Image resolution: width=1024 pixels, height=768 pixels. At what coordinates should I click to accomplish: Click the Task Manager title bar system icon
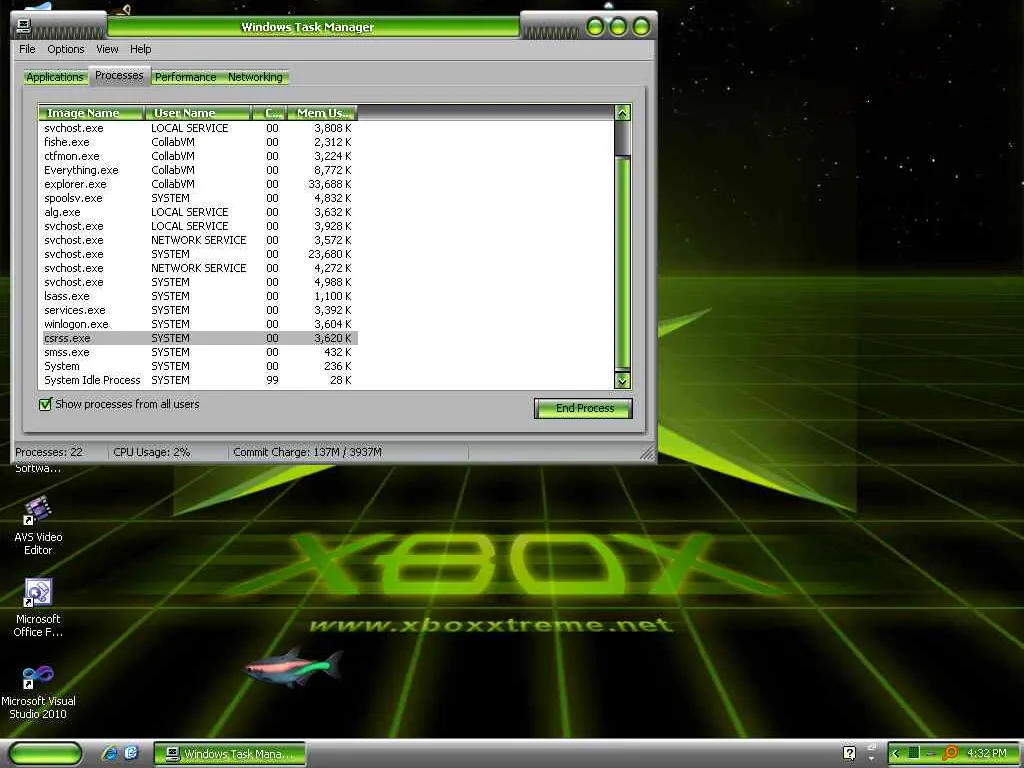[x=24, y=26]
